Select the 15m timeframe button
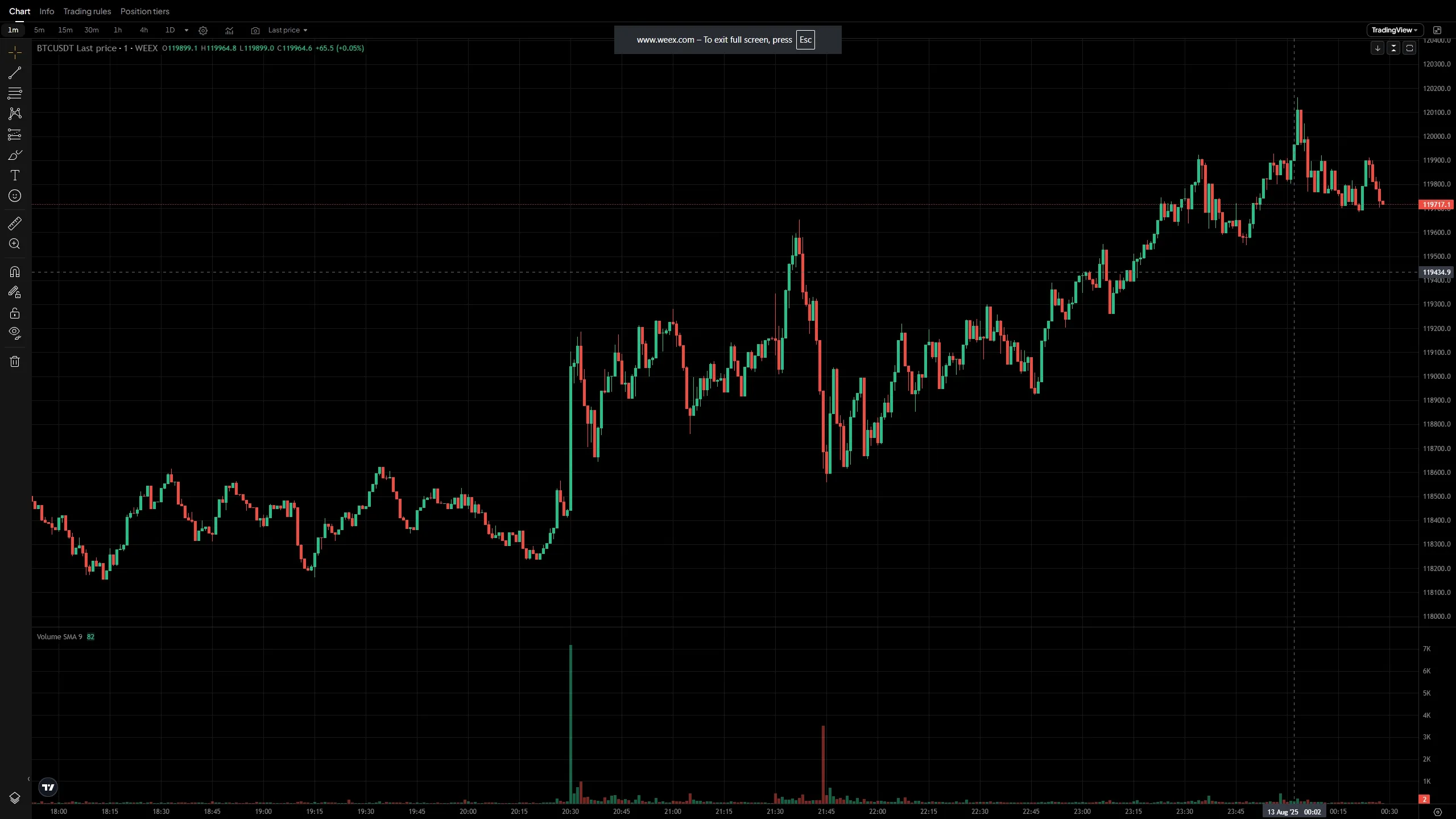The width and height of the screenshot is (1456, 819). pyautogui.click(x=65, y=30)
